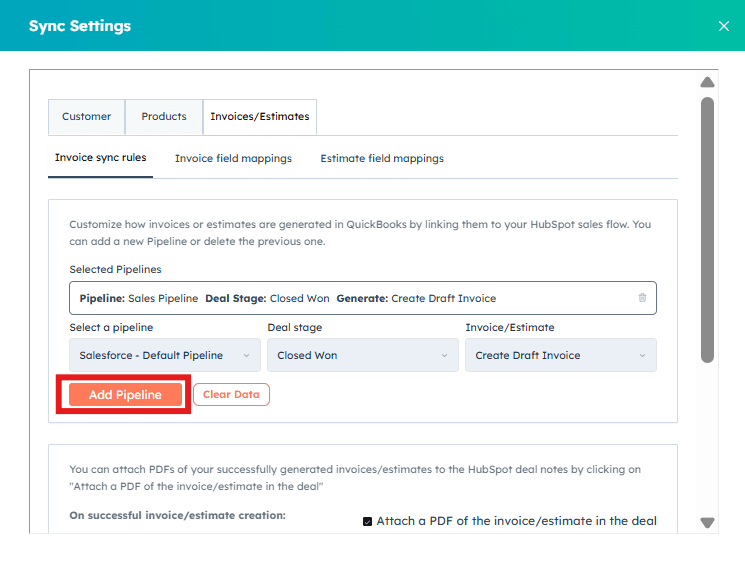Open the Invoice field mappings subtab
Screen dimensions: 745x571
(233, 159)
